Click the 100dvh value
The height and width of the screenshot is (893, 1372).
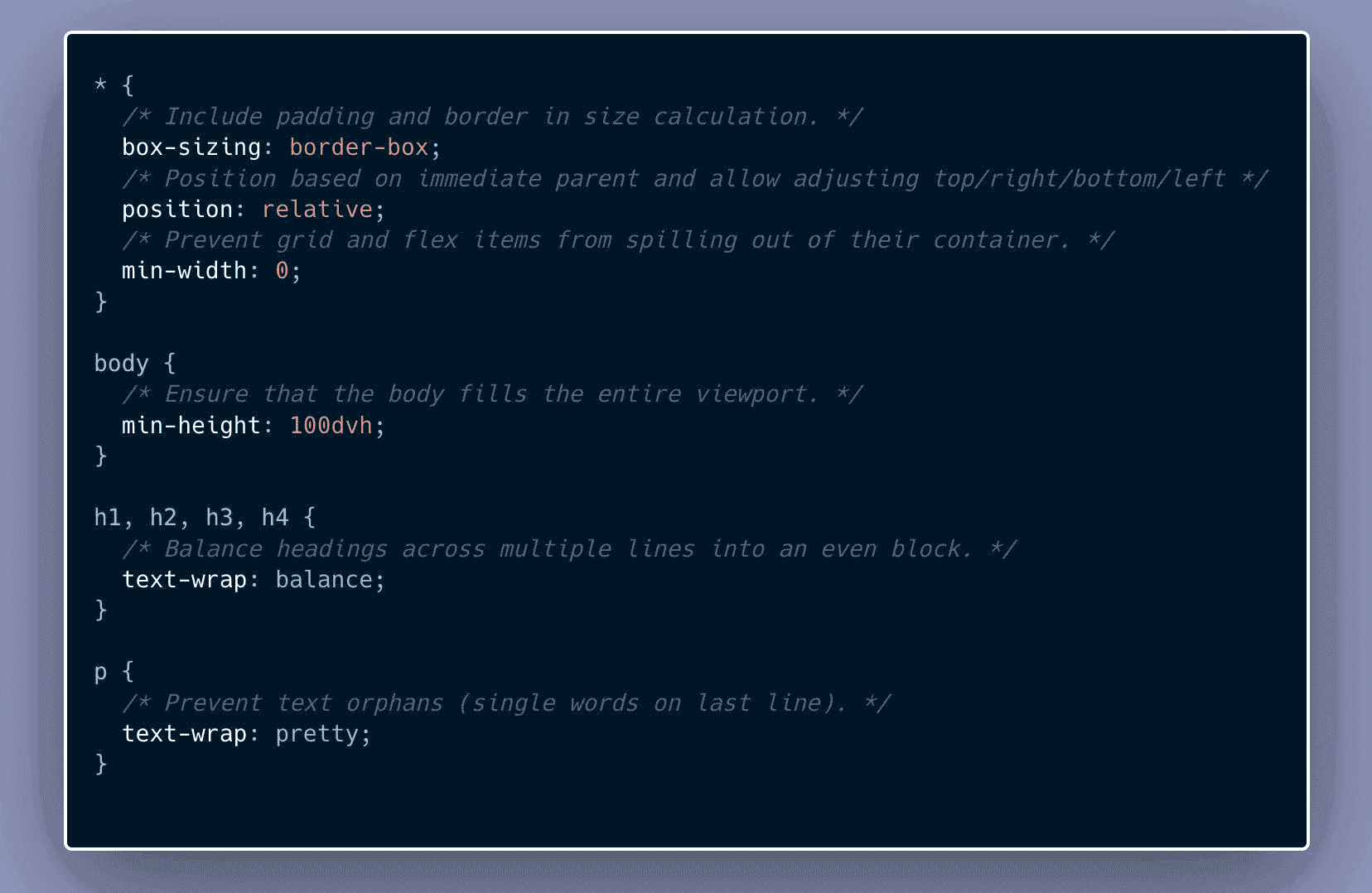pos(331,426)
